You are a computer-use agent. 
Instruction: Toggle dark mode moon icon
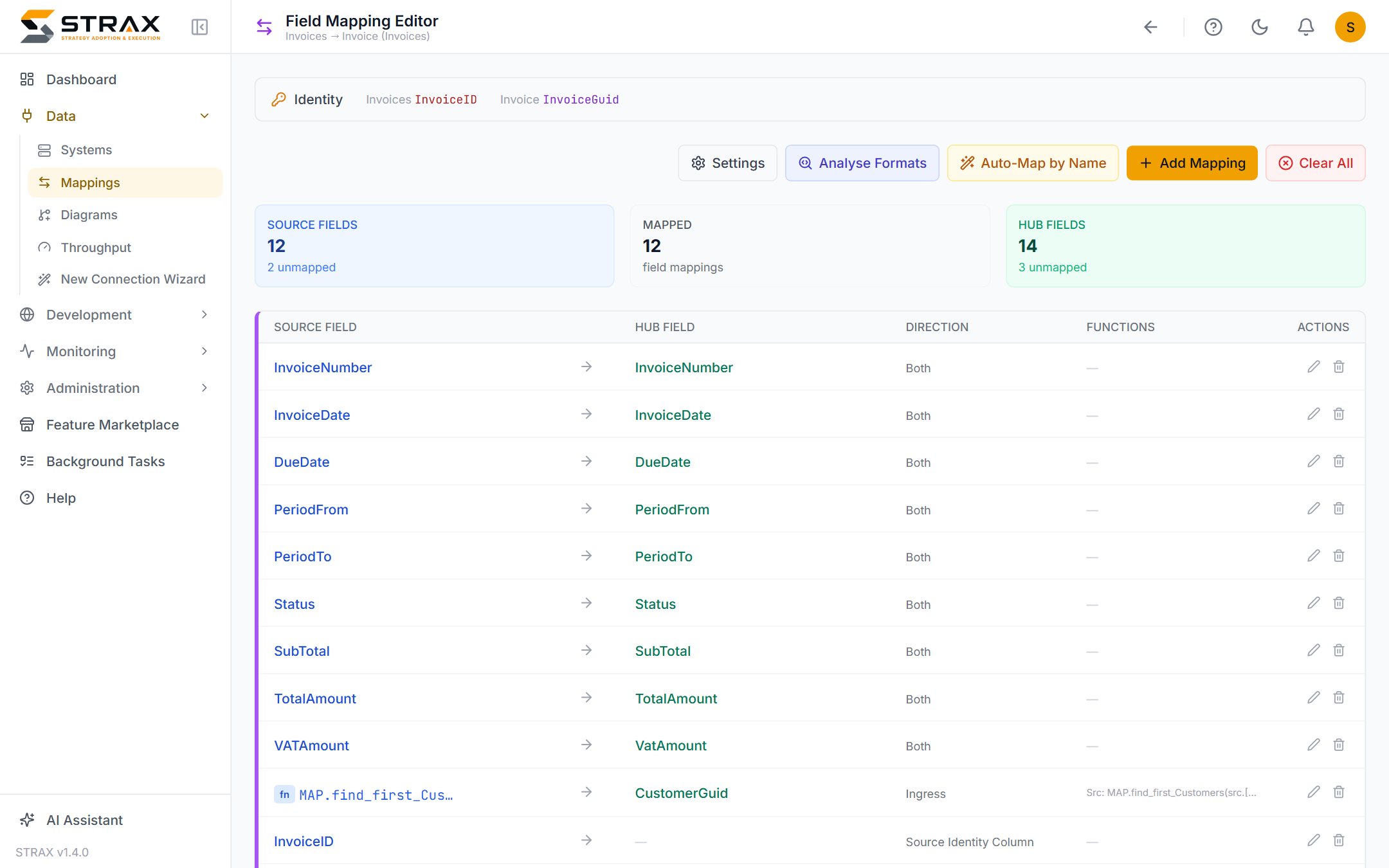(1260, 27)
